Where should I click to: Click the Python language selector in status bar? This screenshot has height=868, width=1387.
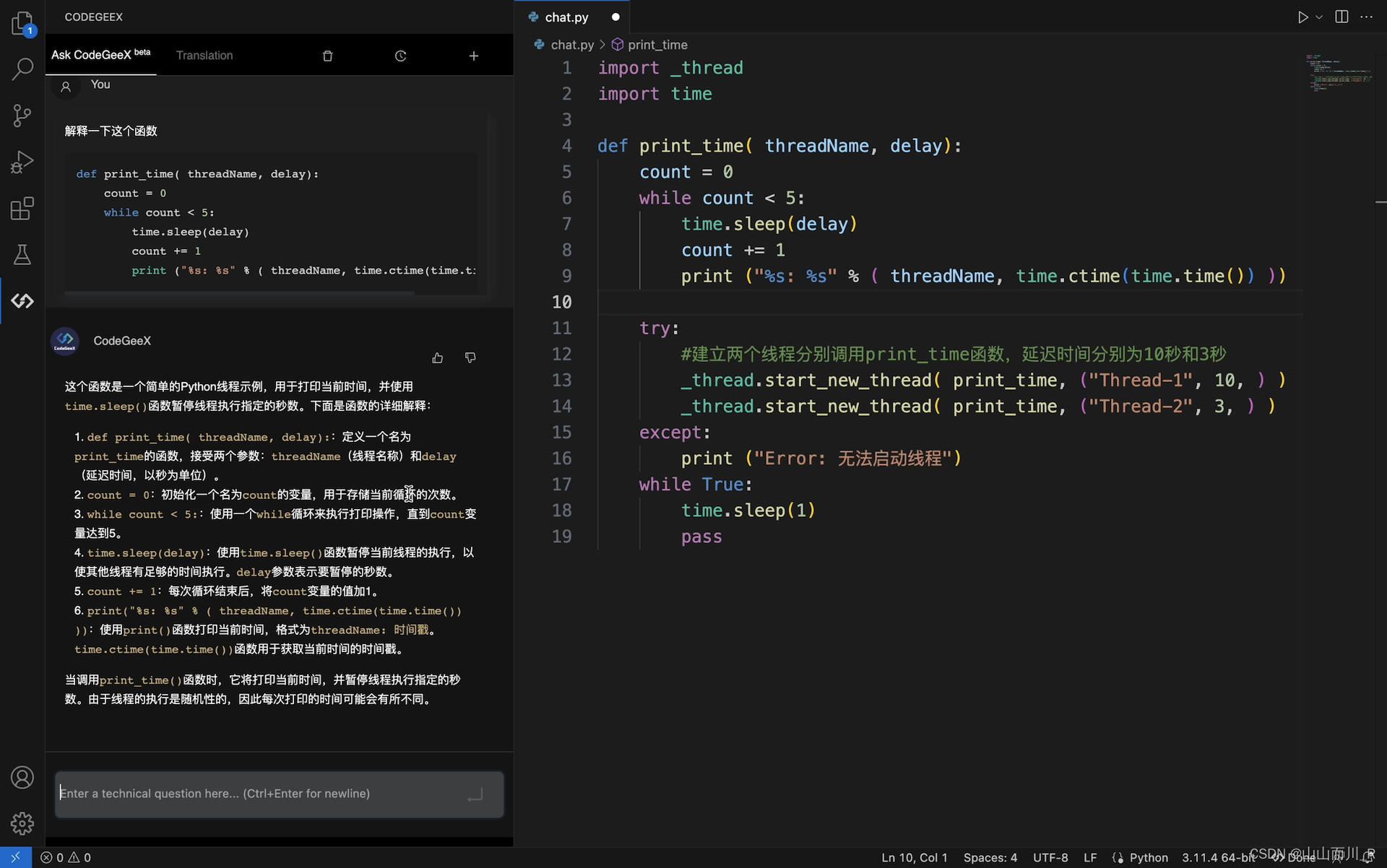click(1148, 857)
